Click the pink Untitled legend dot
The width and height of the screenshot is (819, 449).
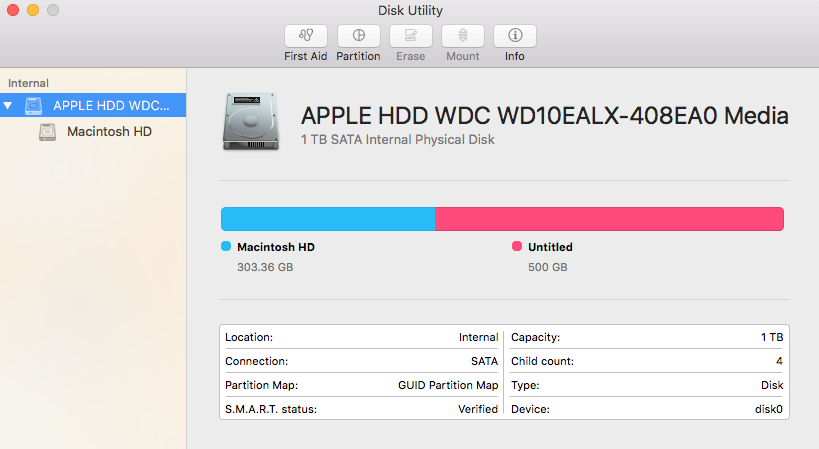click(x=517, y=246)
